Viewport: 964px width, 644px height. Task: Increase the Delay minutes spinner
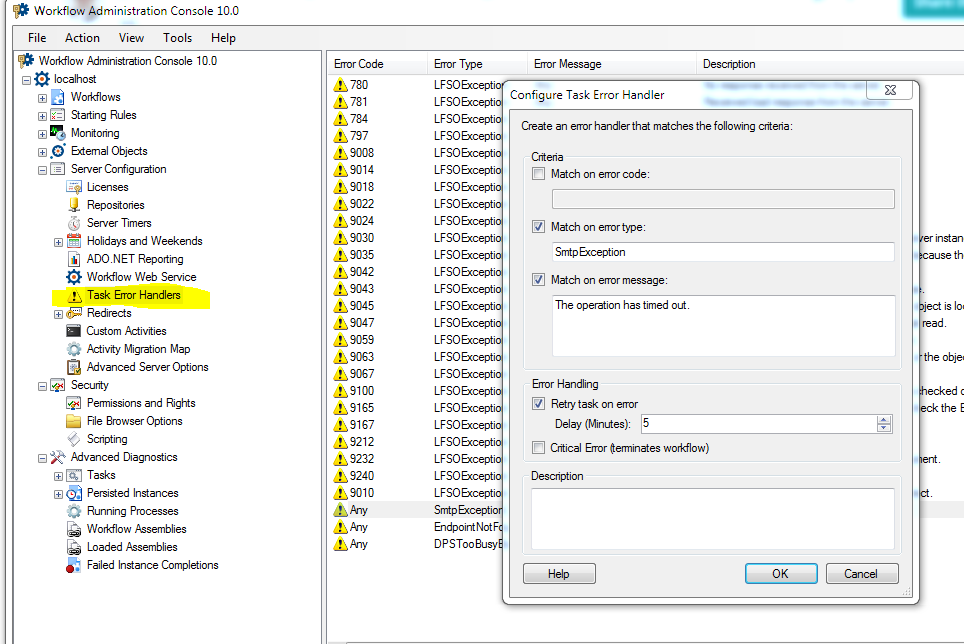pyautogui.click(x=884, y=420)
